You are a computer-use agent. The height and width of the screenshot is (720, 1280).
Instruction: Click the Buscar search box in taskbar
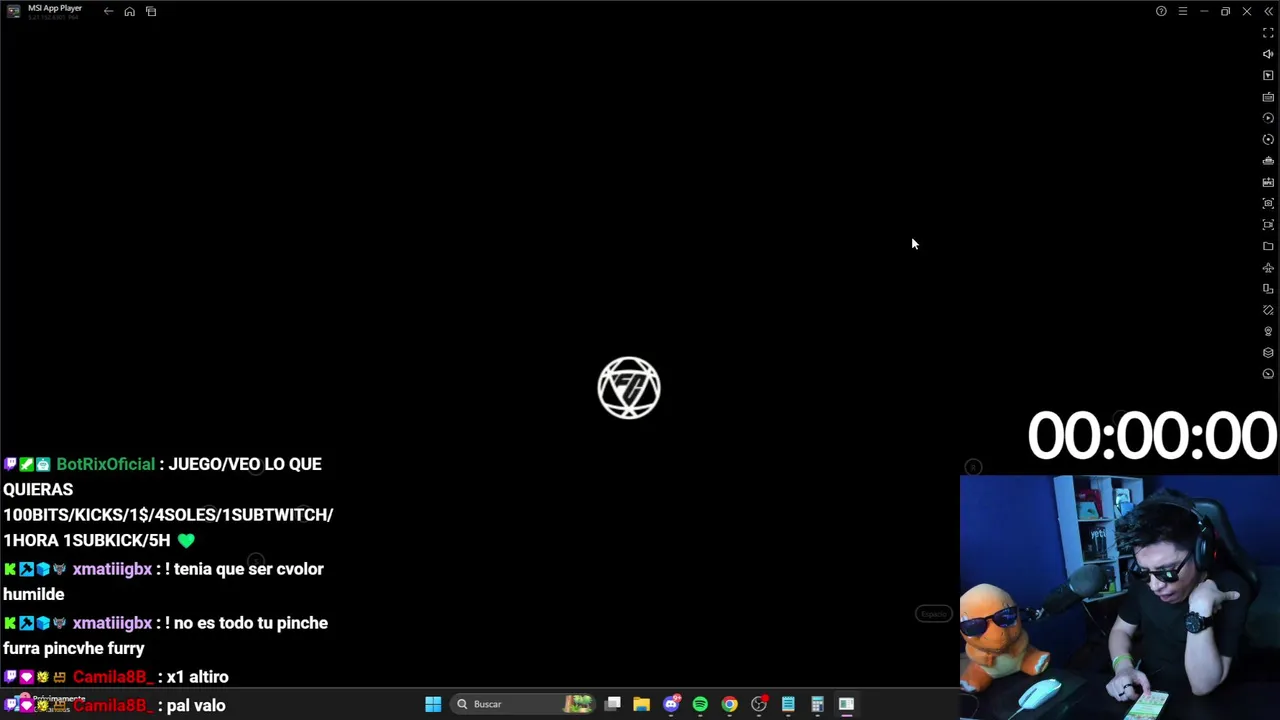pos(521,704)
